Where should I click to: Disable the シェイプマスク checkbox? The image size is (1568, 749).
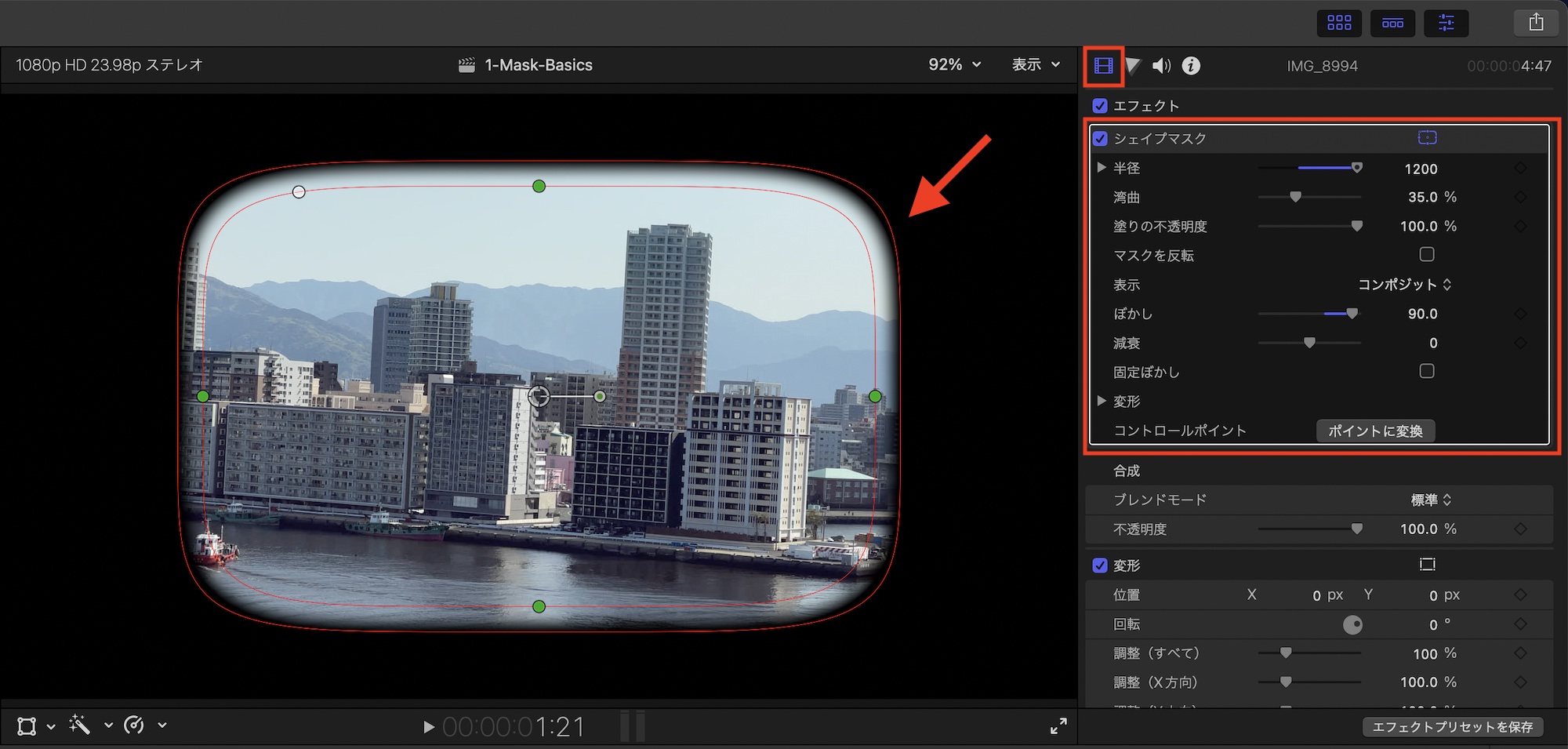[1100, 139]
